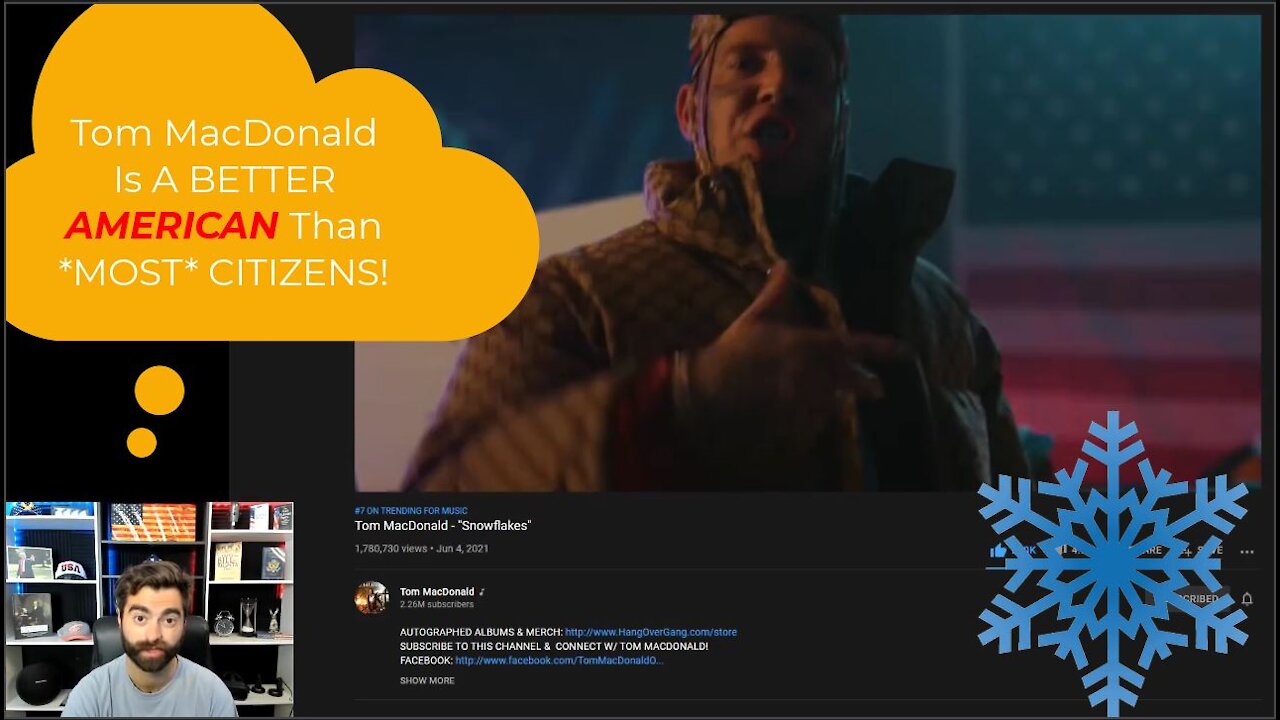Click the #7 On Trending For Music link
This screenshot has width=1280, height=720.
411,511
